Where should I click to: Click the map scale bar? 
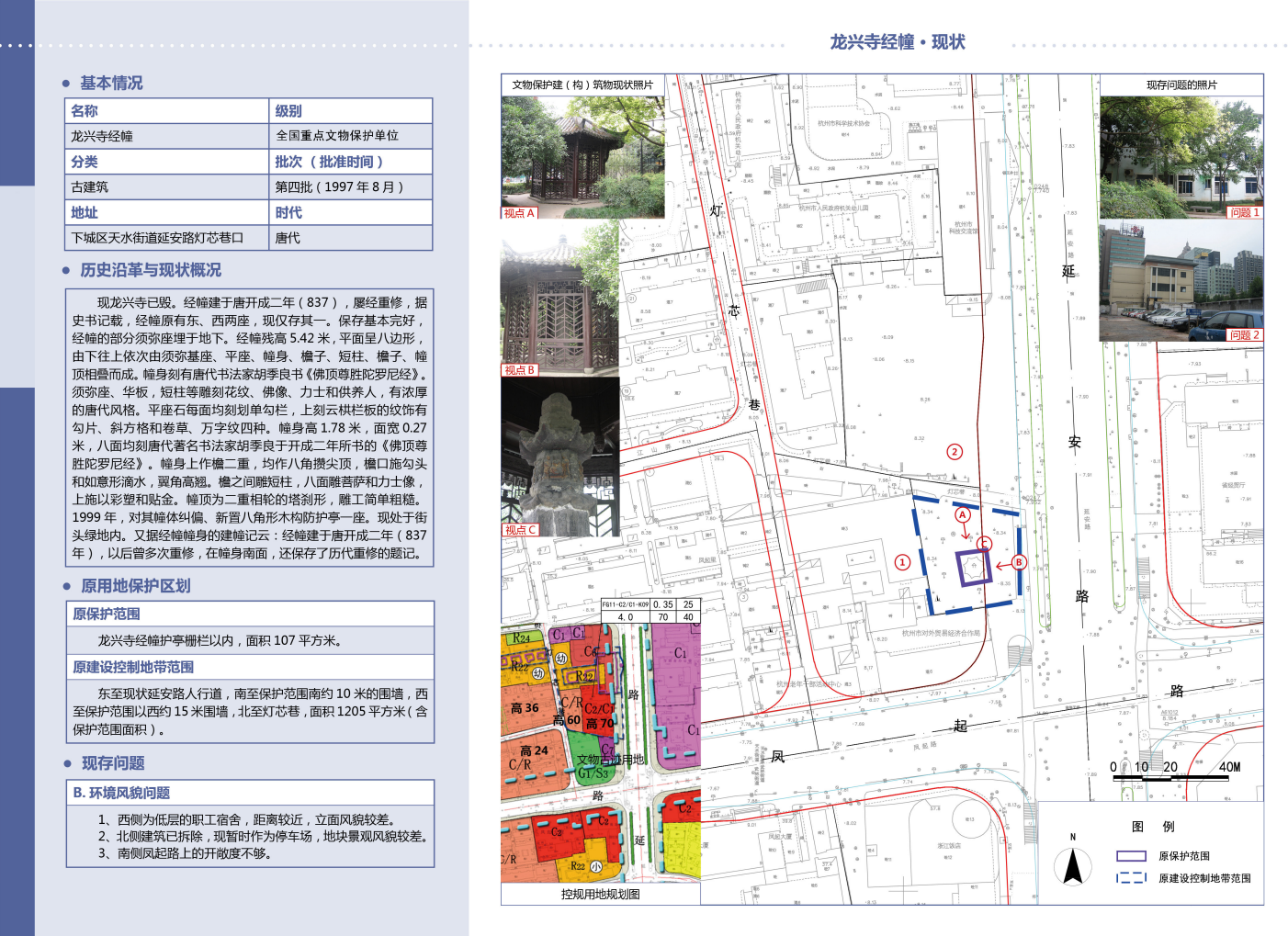(x=1170, y=778)
